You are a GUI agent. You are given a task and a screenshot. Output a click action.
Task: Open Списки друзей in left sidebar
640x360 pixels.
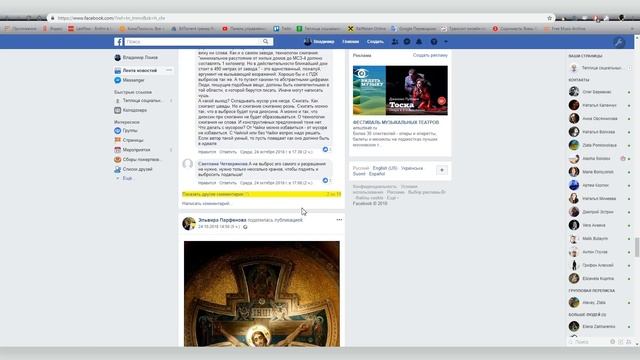pyautogui.click(x=133, y=169)
